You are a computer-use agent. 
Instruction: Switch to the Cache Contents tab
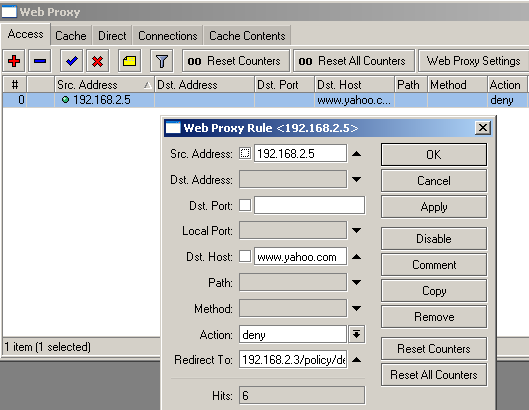(247, 36)
